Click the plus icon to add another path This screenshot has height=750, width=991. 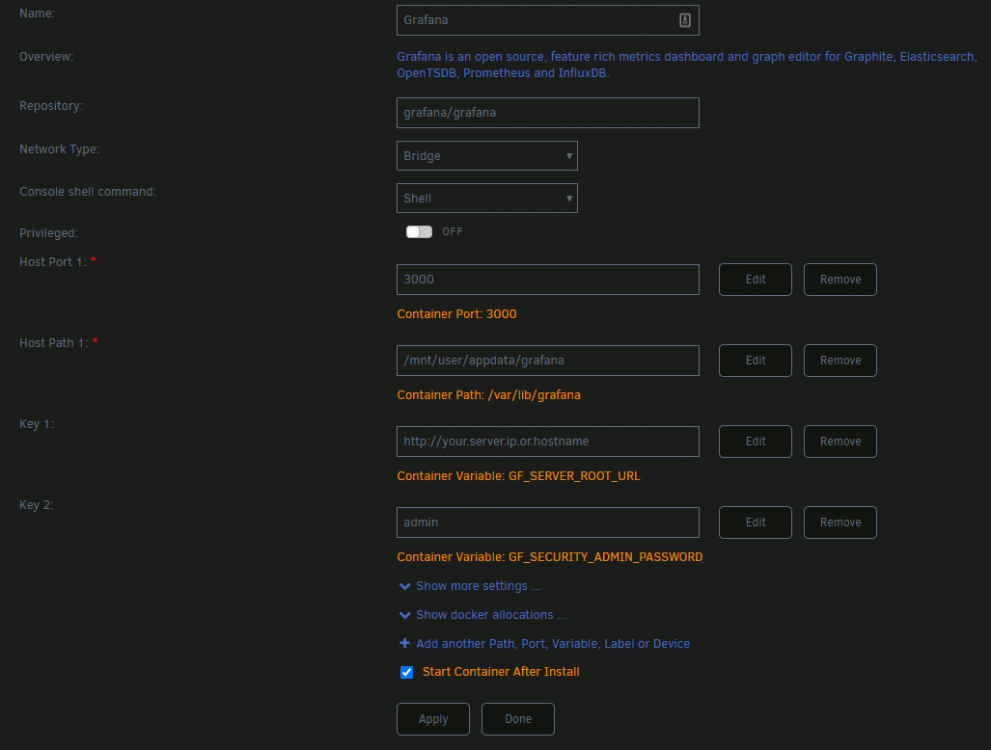[404, 643]
